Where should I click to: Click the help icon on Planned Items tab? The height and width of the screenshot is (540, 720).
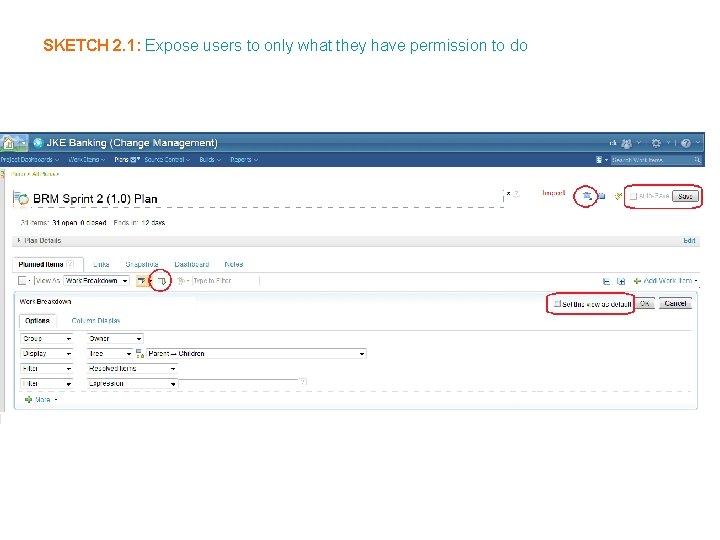(x=70, y=264)
